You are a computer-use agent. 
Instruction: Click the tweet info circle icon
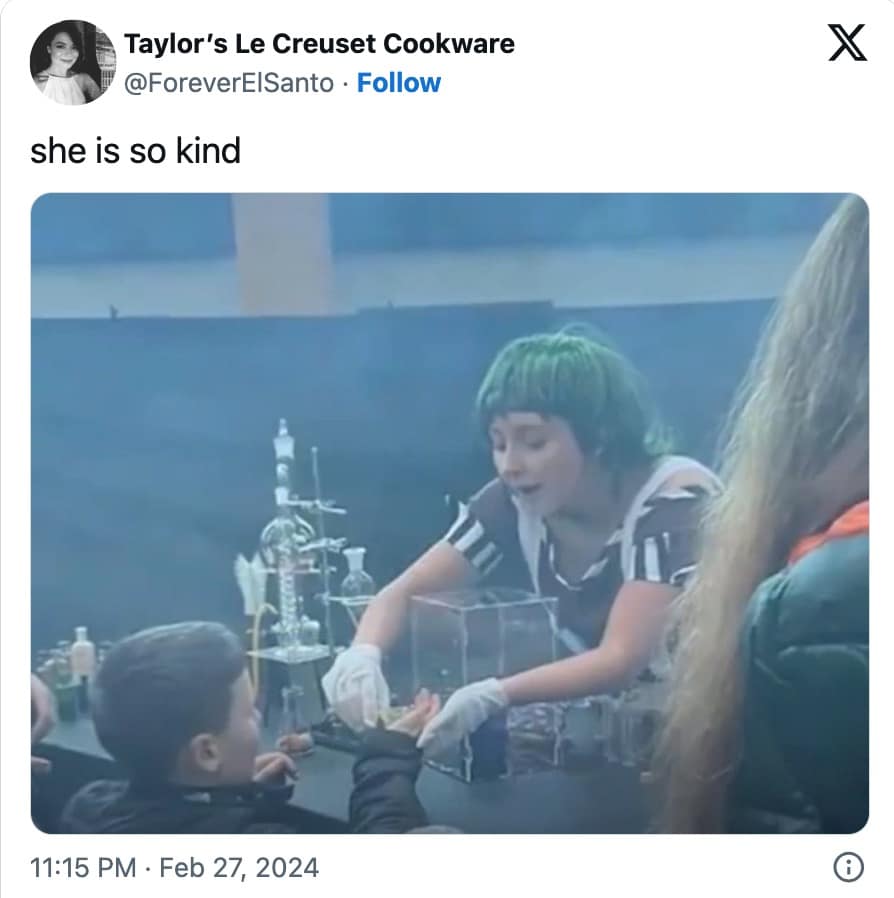tap(848, 867)
